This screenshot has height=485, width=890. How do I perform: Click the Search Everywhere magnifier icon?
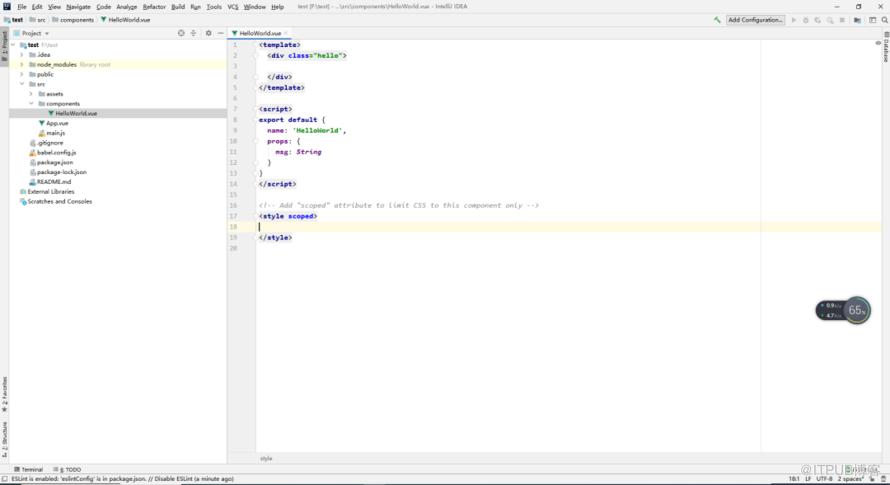pos(884,20)
